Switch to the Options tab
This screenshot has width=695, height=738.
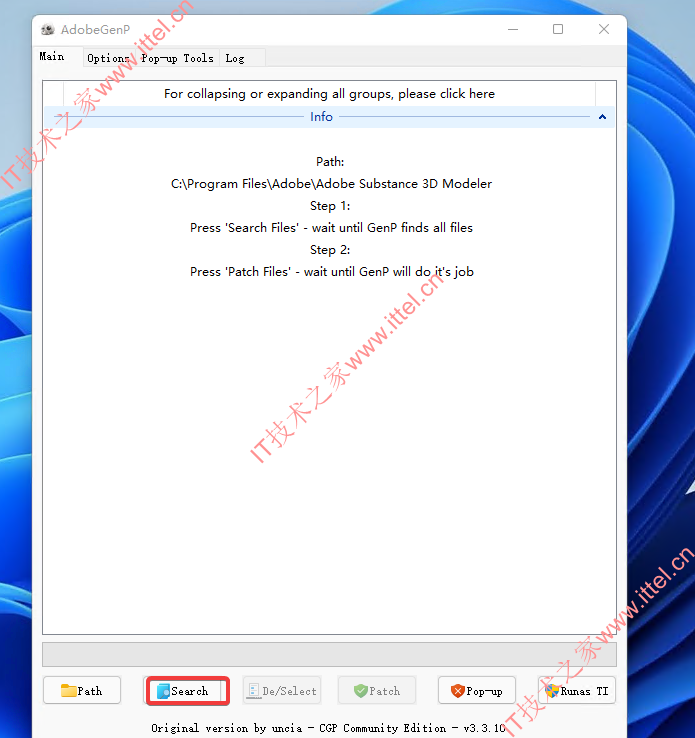tap(110, 58)
